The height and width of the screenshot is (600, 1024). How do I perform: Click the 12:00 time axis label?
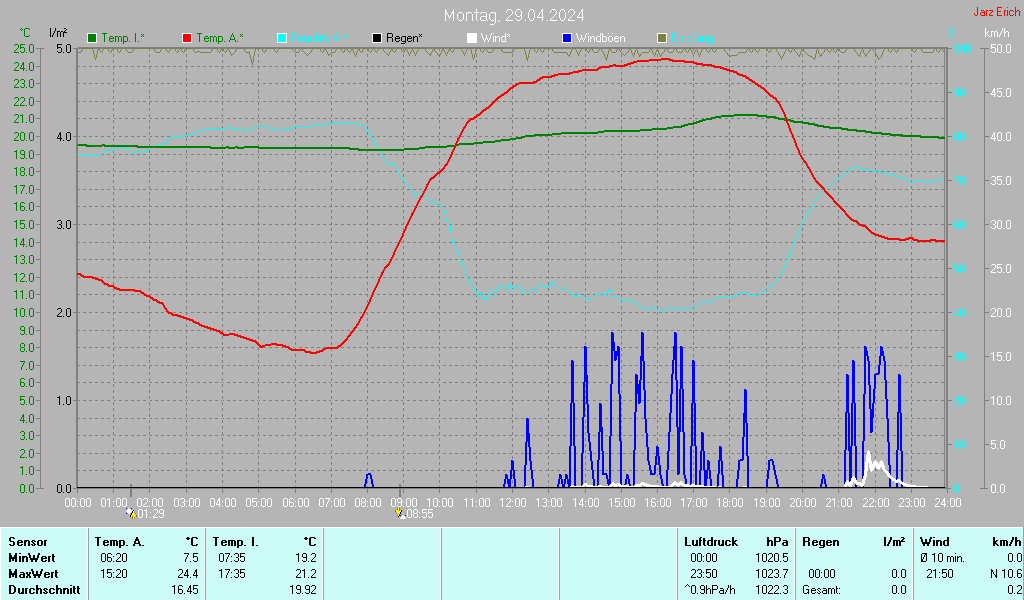click(x=513, y=502)
